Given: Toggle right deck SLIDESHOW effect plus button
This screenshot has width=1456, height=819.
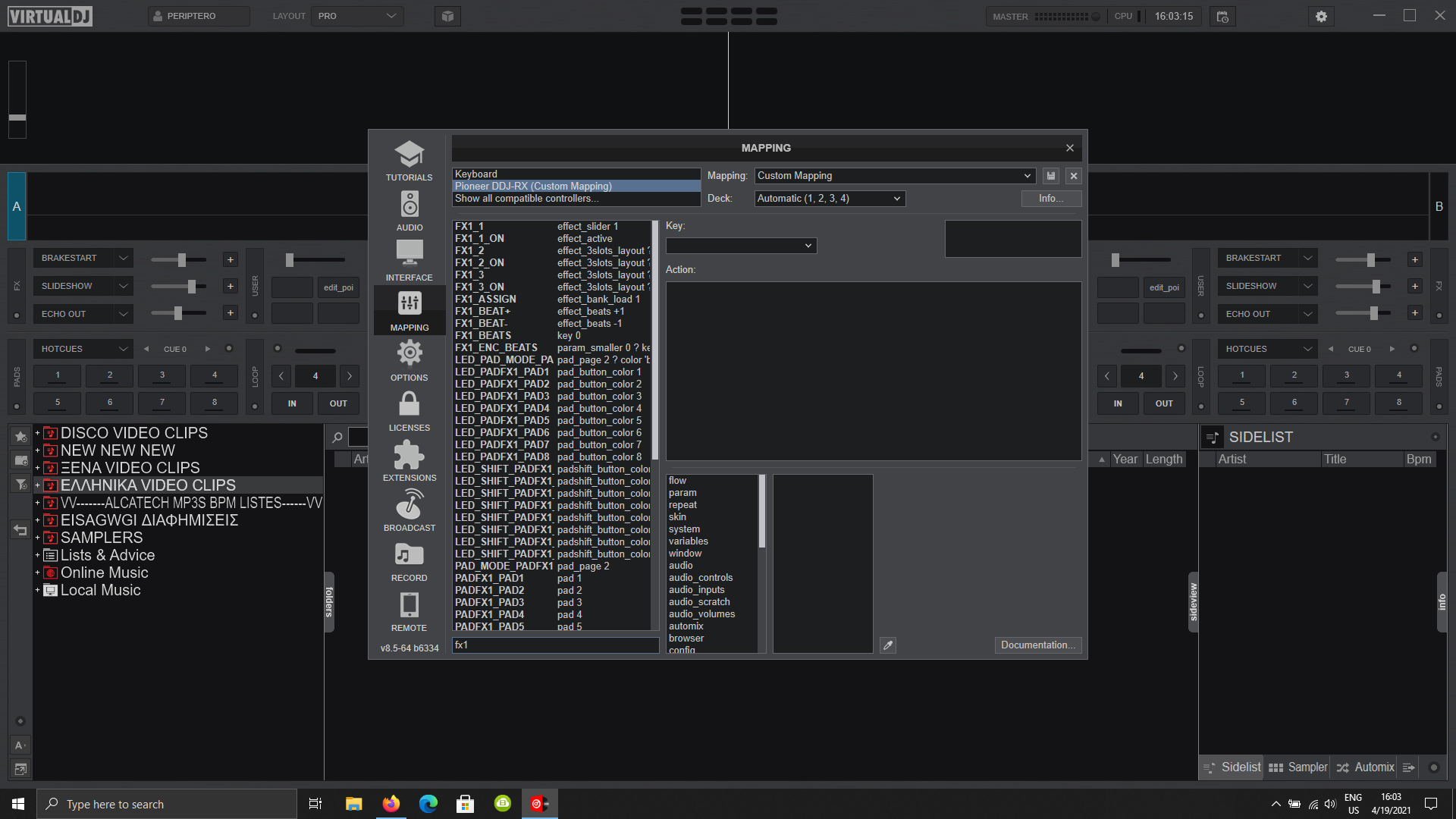Looking at the screenshot, I should [1415, 287].
